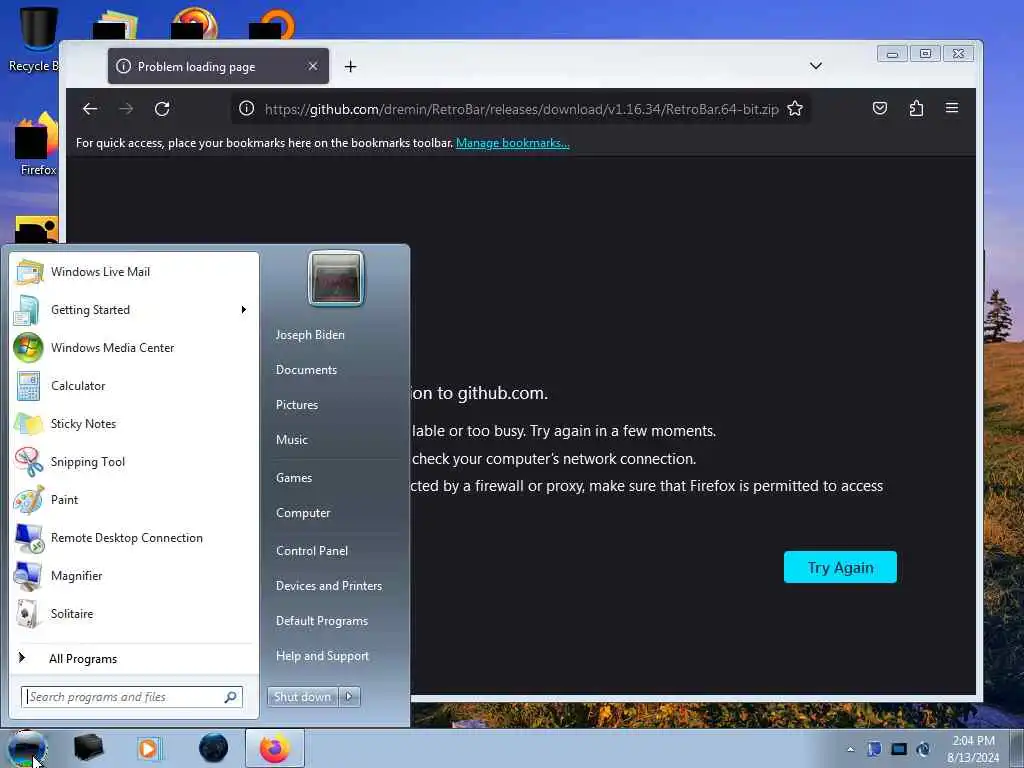Focus the 'Search programs and files' box
1024x768 pixels.
pos(132,697)
